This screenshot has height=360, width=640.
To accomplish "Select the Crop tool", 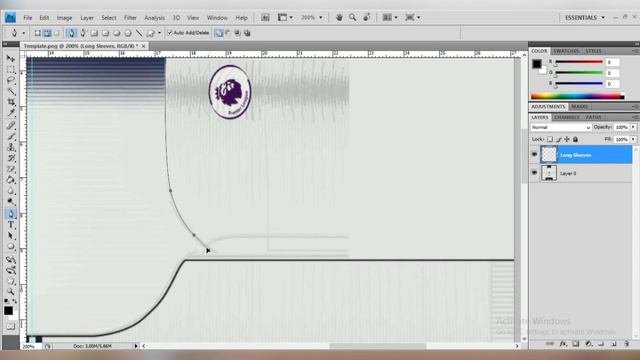I will click(11, 102).
